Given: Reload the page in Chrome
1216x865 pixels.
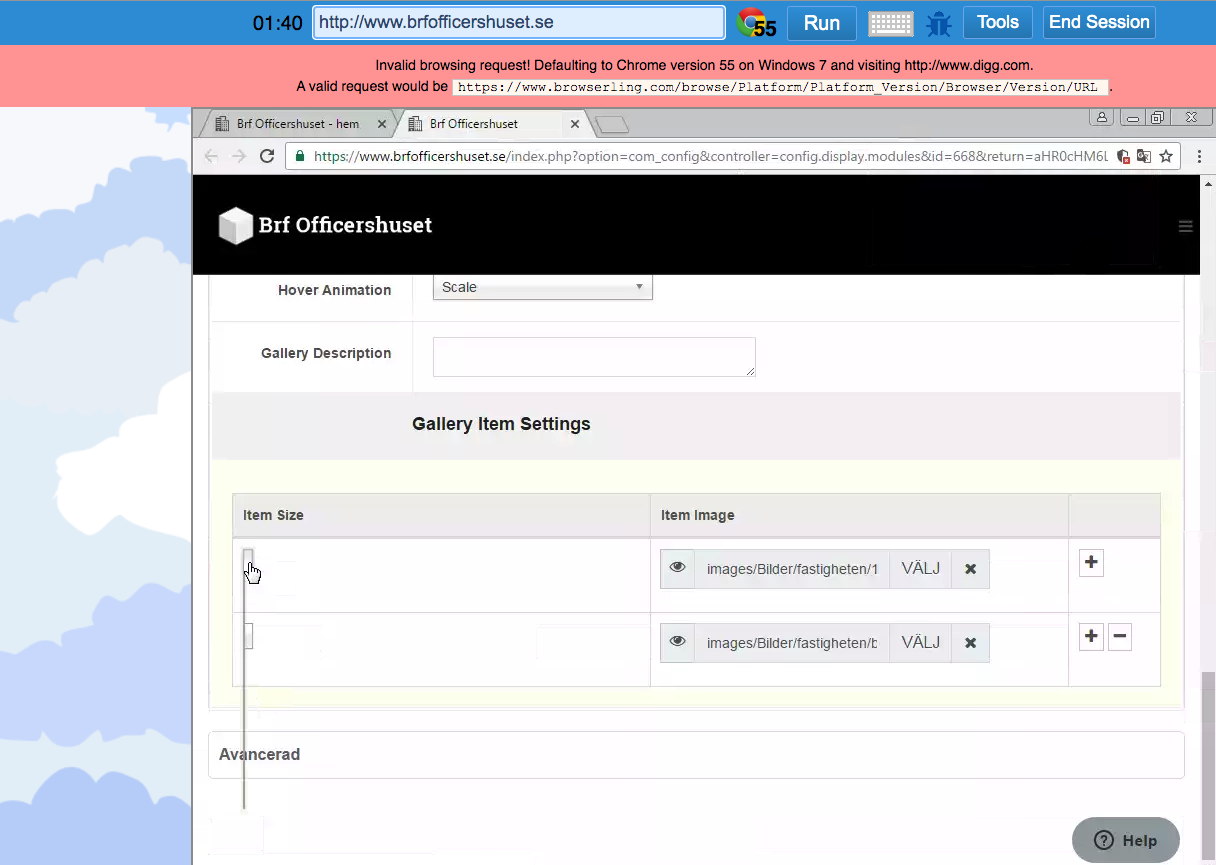Looking at the screenshot, I should pos(267,156).
